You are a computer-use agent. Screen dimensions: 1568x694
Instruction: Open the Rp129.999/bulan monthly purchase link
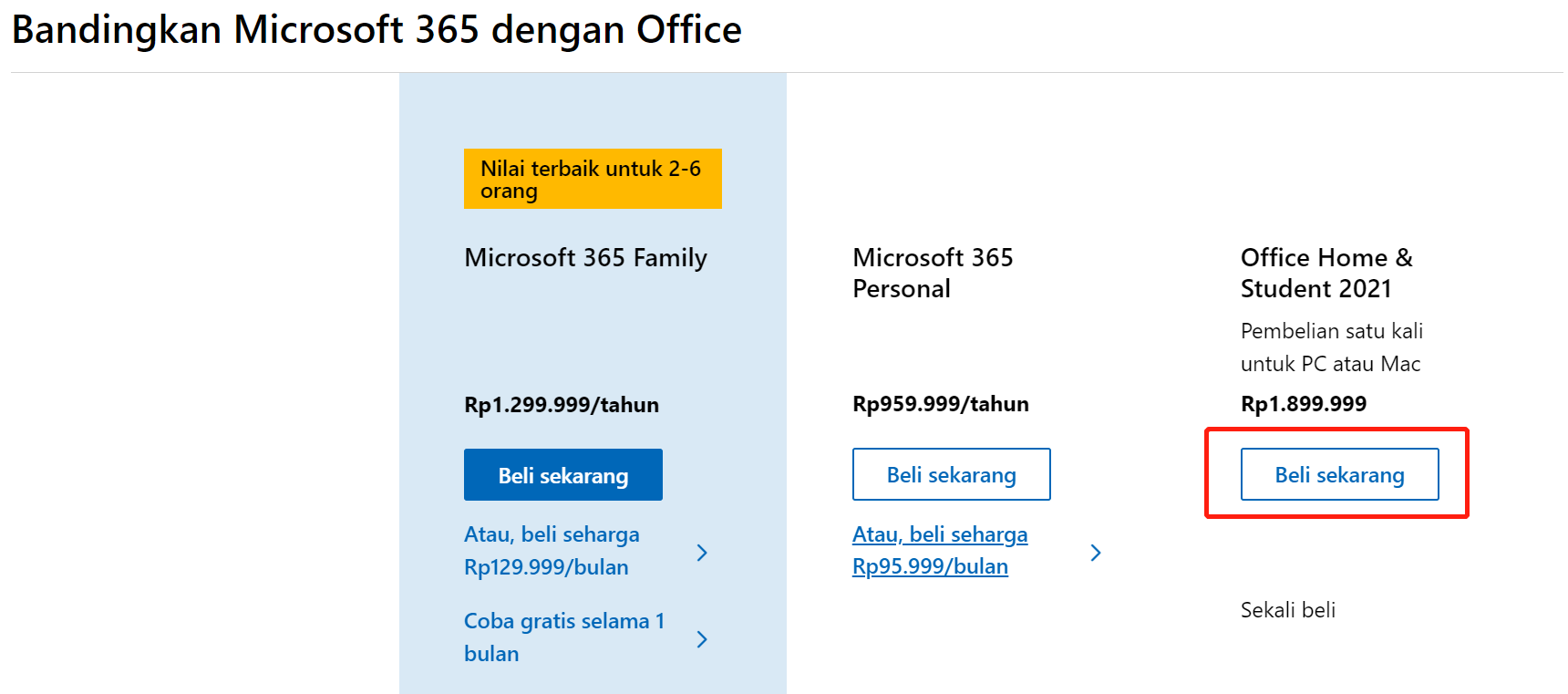pyautogui.click(x=551, y=551)
